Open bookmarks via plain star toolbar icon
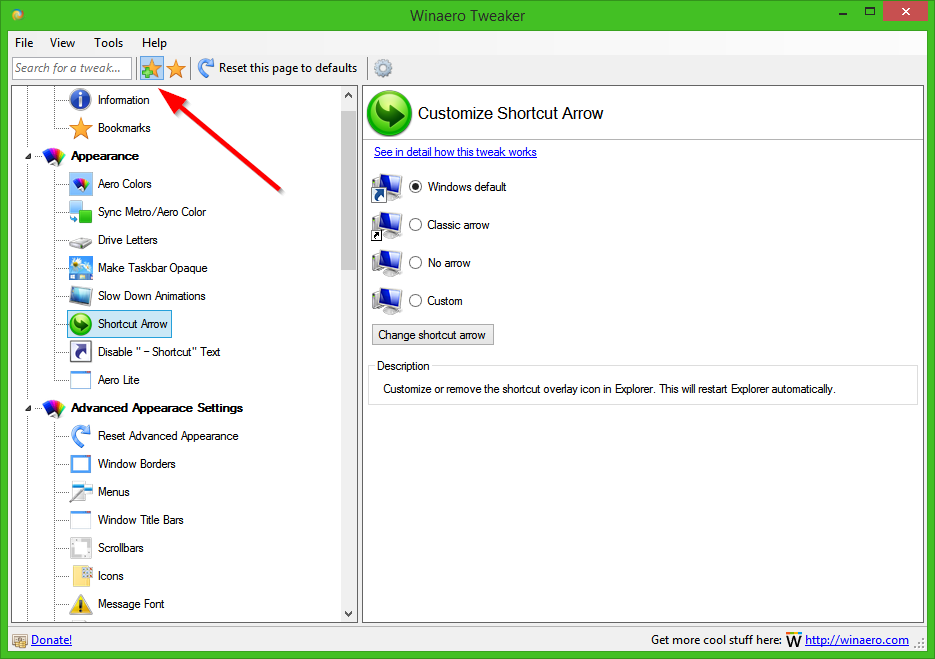The width and height of the screenshot is (935, 659). click(176, 69)
